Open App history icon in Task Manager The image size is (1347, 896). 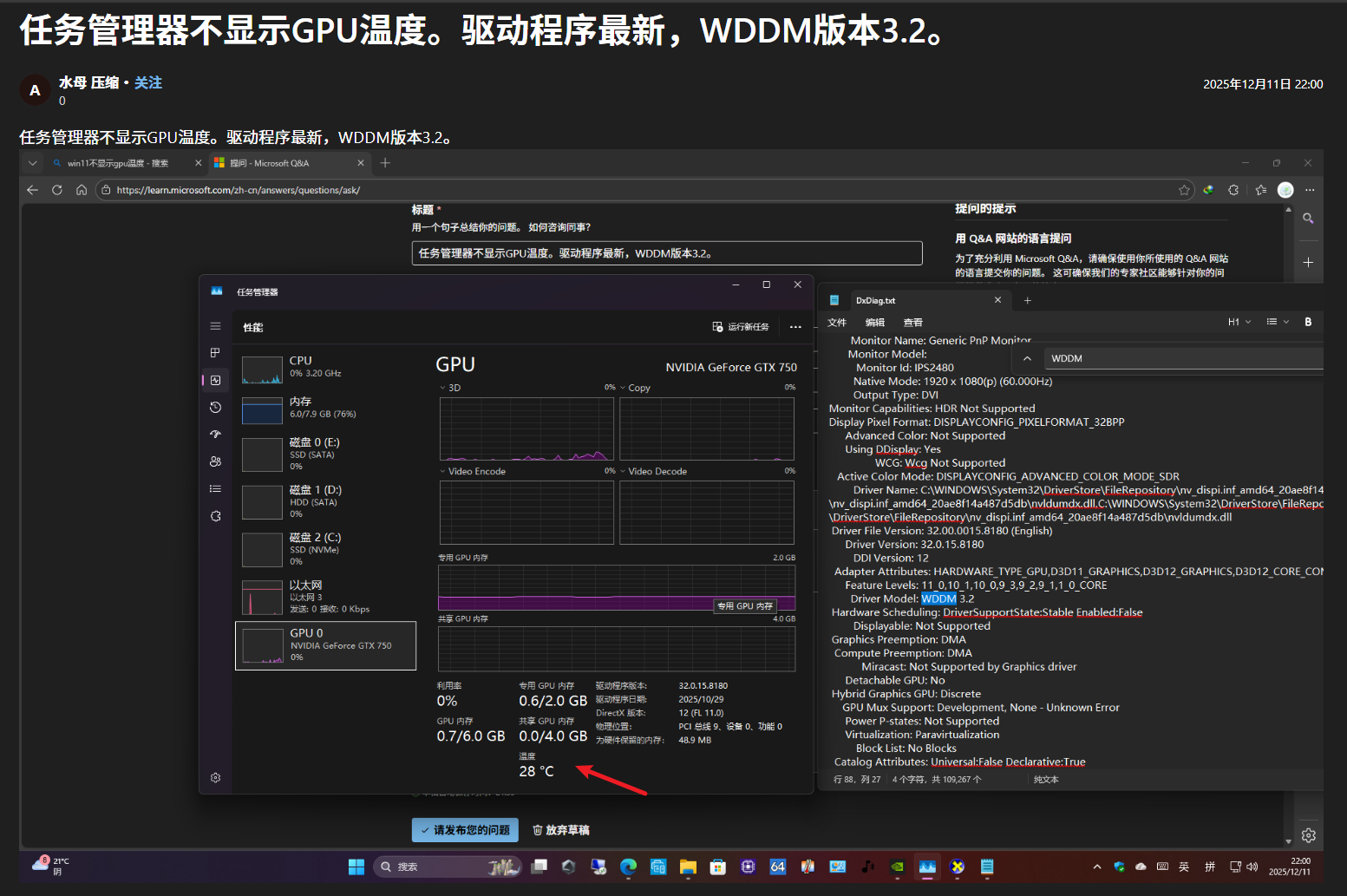pos(215,408)
